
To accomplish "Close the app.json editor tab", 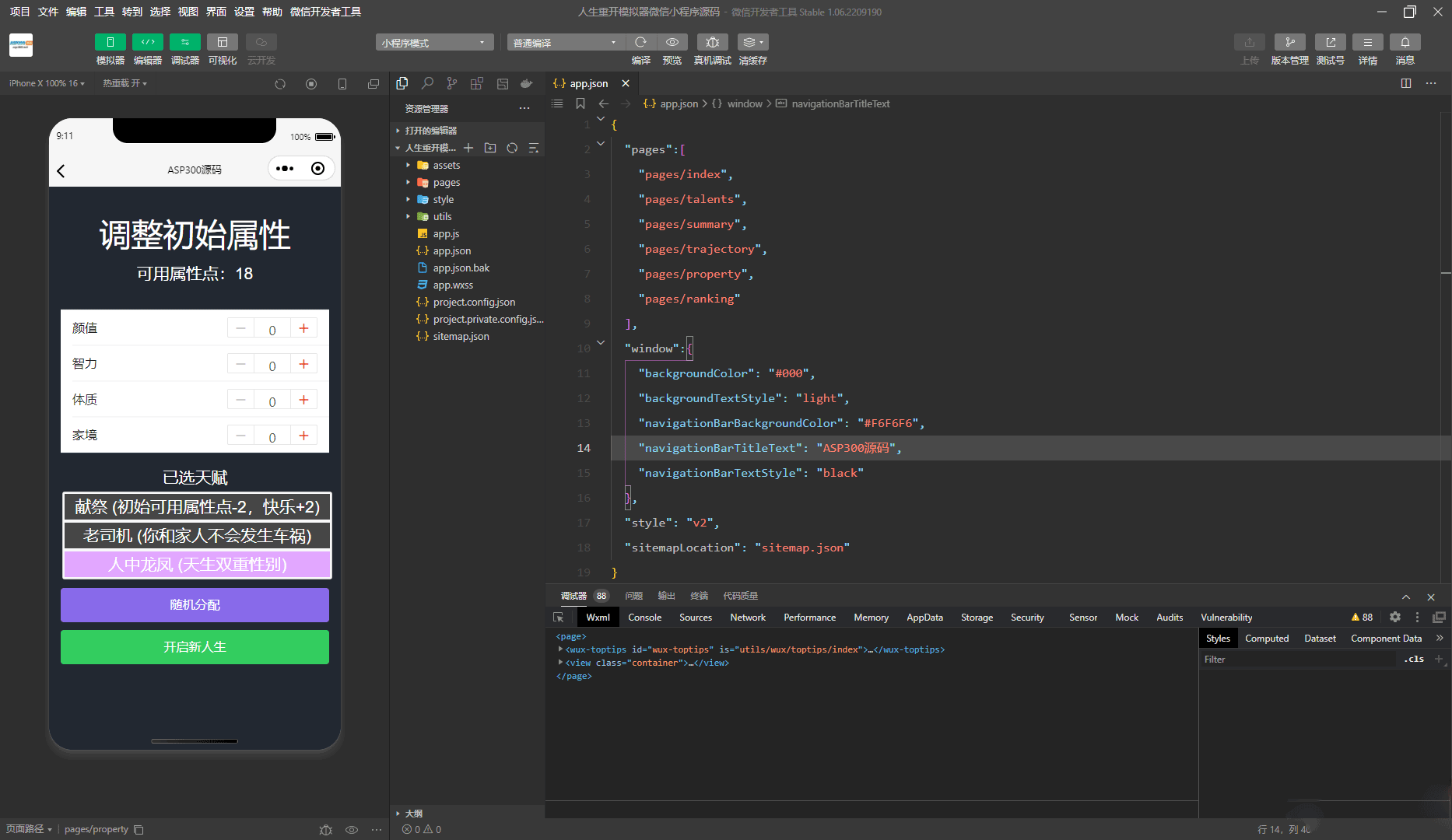I will tap(626, 83).
